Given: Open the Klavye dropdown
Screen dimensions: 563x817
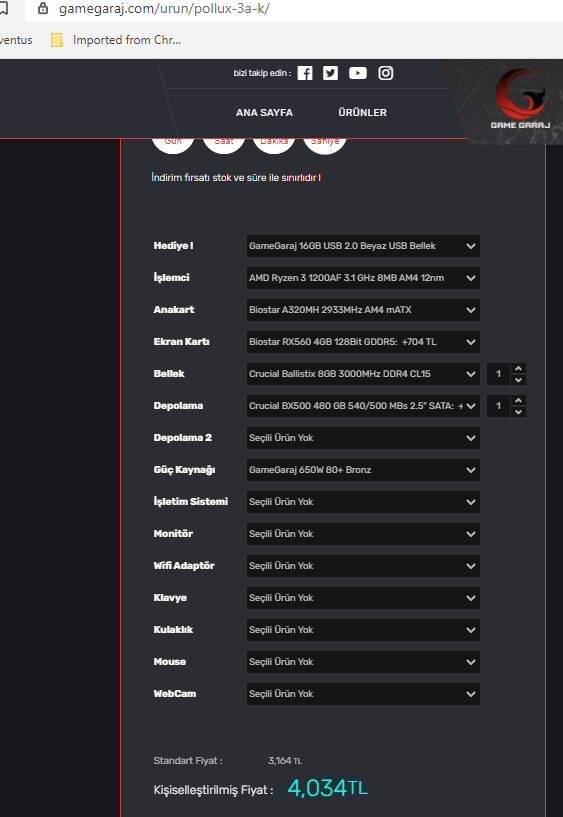Looking at the screenshot, I should point(363,598).
